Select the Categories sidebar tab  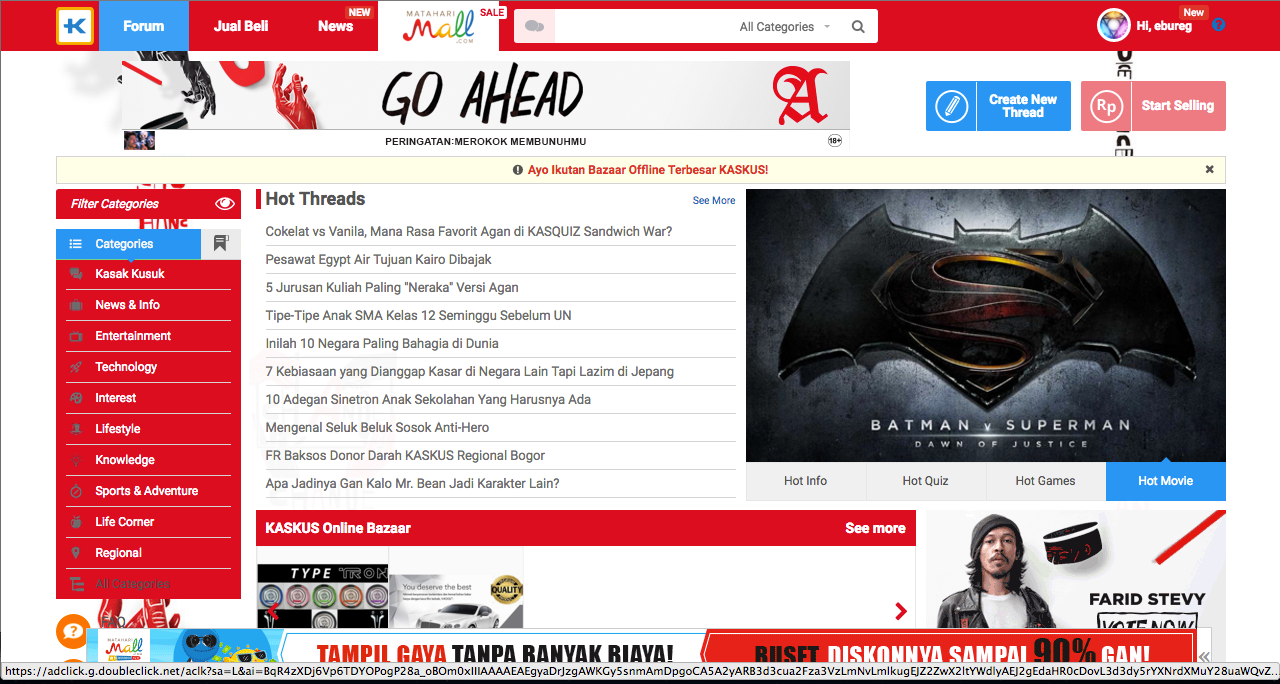click(x=128, y=244)
